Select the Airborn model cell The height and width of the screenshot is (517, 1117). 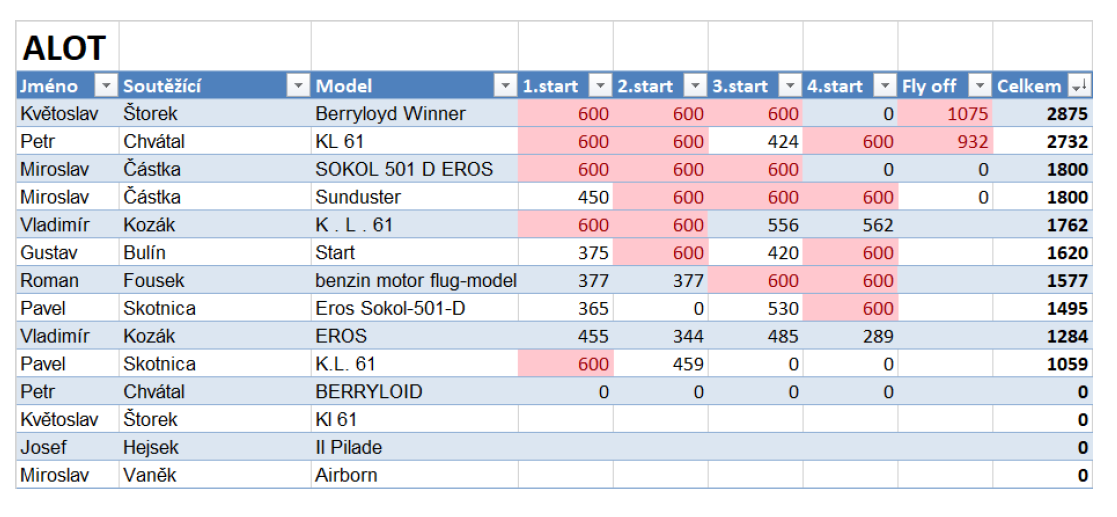(415, 475)
